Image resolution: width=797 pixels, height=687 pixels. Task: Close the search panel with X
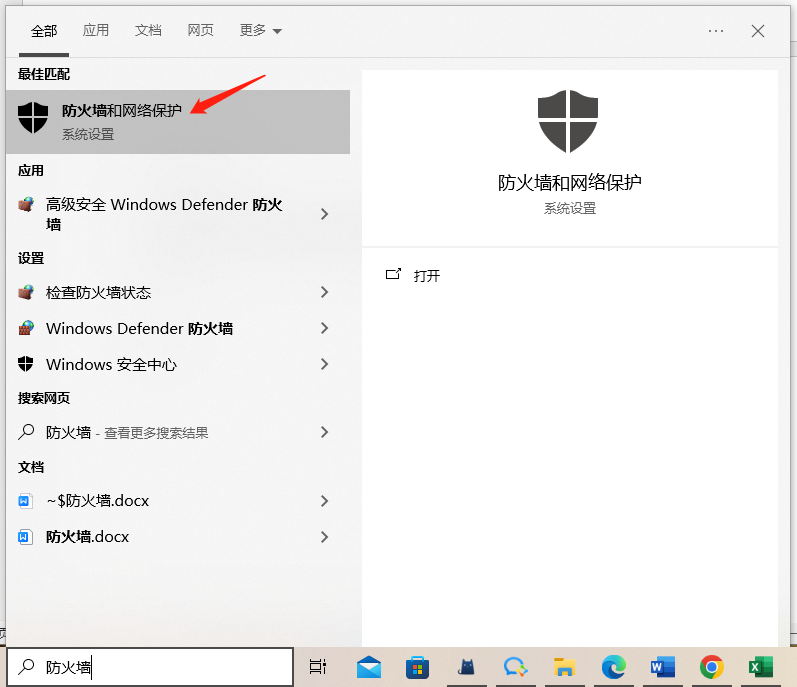[758, 31]
